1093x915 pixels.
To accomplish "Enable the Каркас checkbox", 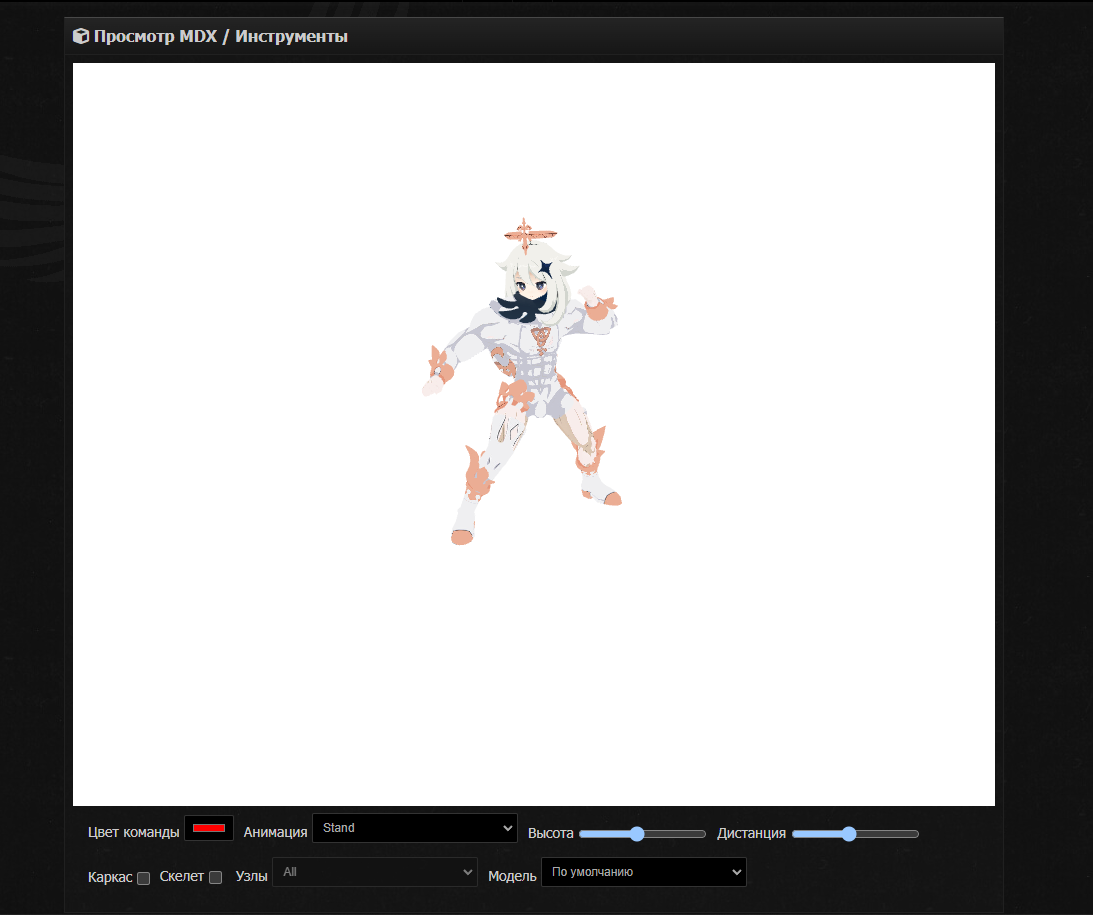I will click(x=144, y=878).
